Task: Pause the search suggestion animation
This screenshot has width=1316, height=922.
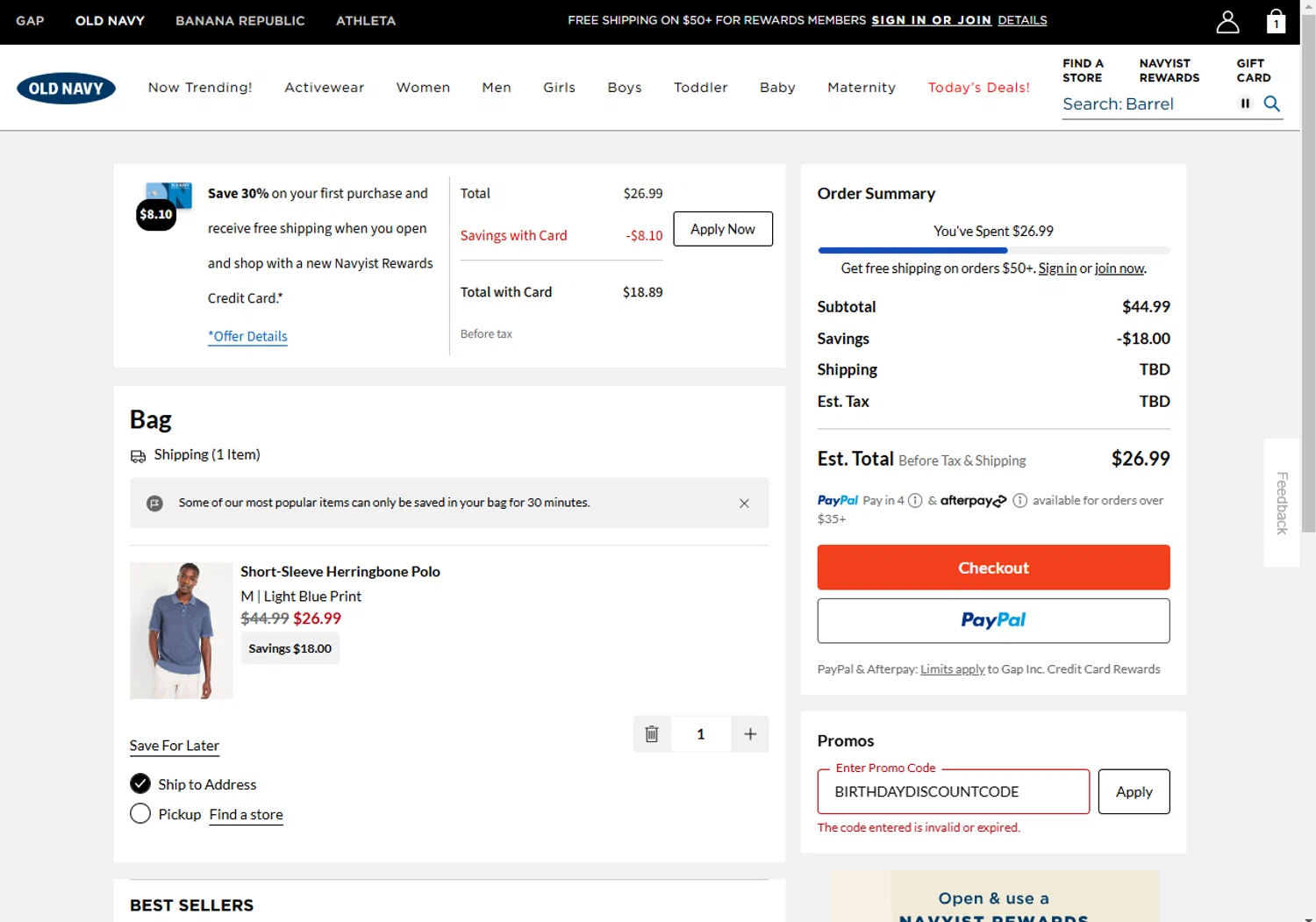Action: 1245,104
